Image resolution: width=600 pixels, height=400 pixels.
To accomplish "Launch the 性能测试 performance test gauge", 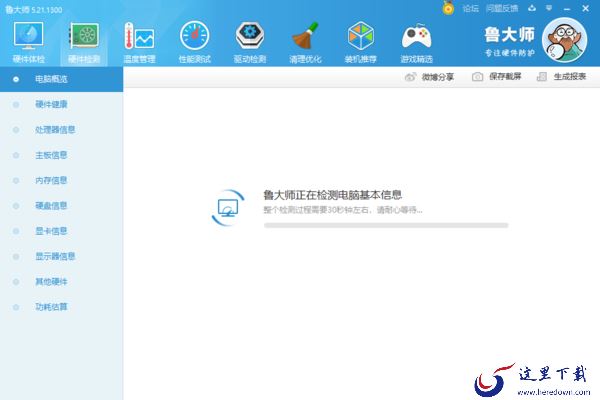I will point(194,42).
